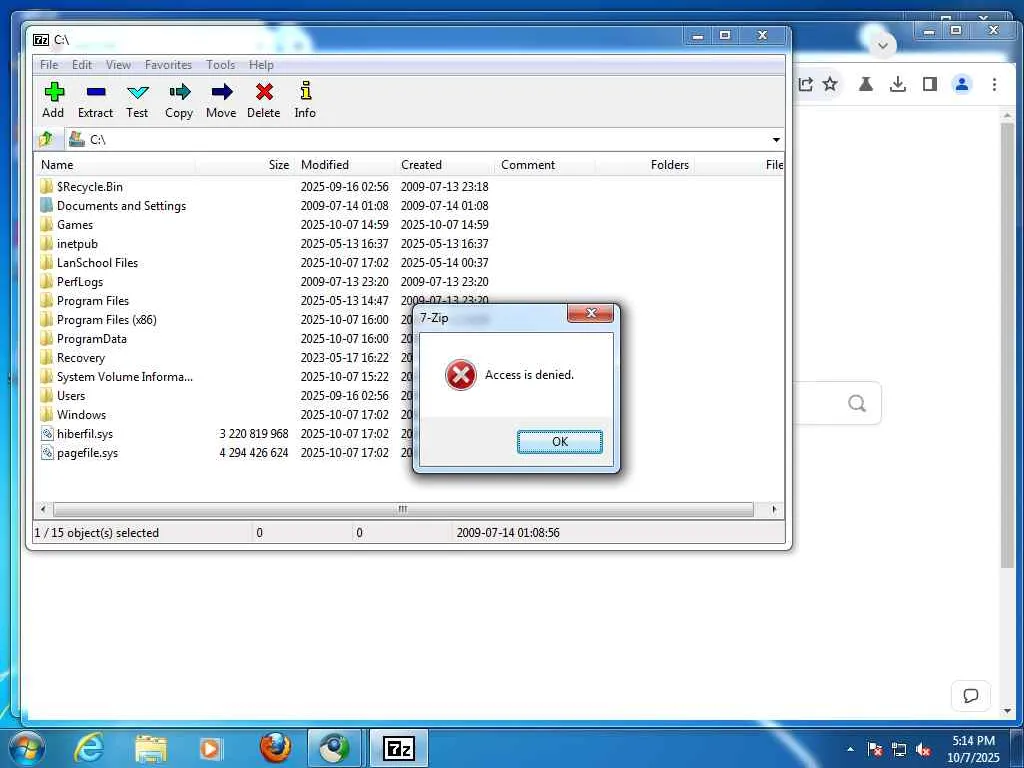Screen dimensions: 1024x768
Task: Confirm the Access is denied dialog with OK
Action: (560, 441)
